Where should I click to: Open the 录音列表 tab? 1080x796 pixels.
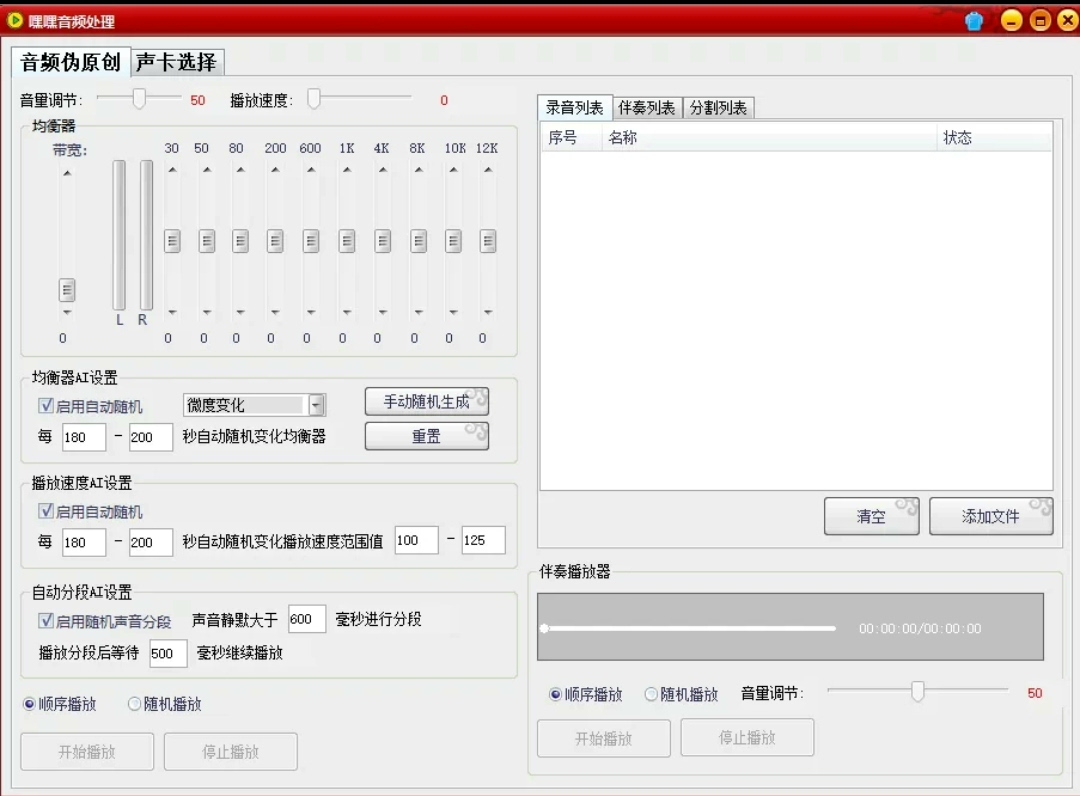[574, 107]
